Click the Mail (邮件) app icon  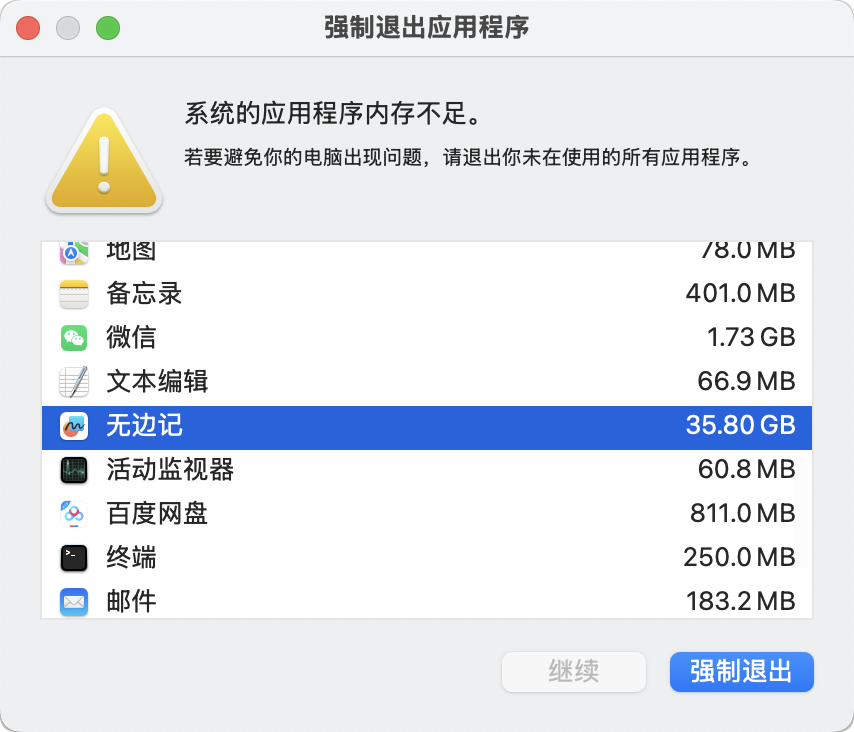click(74, 601)
